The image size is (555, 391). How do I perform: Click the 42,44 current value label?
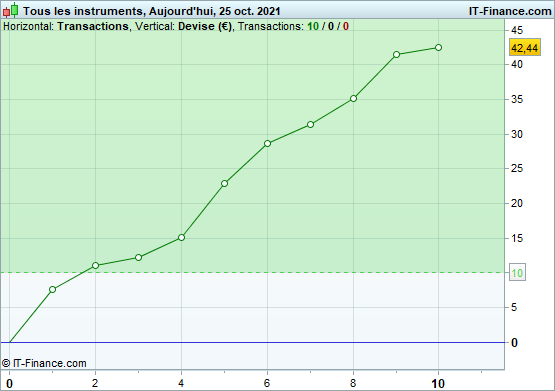(525, 48)
